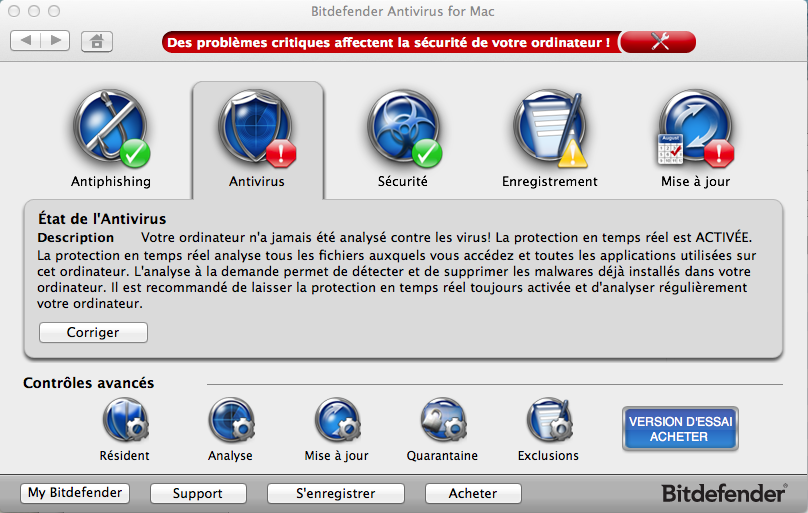Screen dimensions: 808x513
Task: Click the red critical problems alert banner
Action: click(392, 42)
